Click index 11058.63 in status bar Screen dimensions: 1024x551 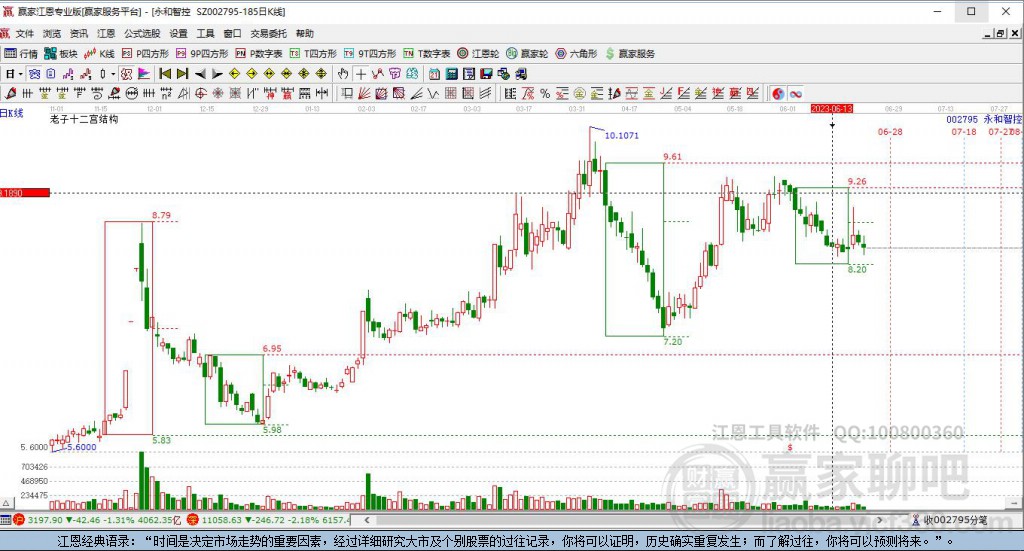[222, 520]
